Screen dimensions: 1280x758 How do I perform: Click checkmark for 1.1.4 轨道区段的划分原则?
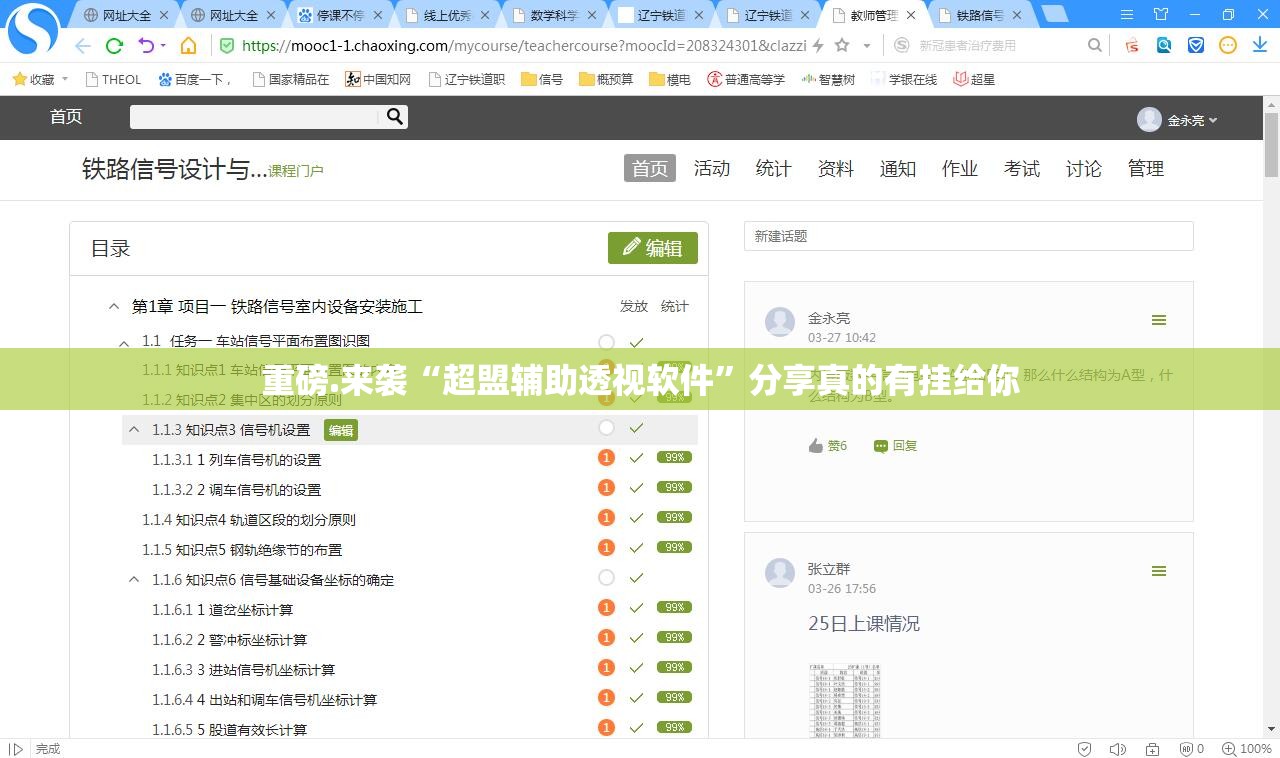[x=636, y=518]
